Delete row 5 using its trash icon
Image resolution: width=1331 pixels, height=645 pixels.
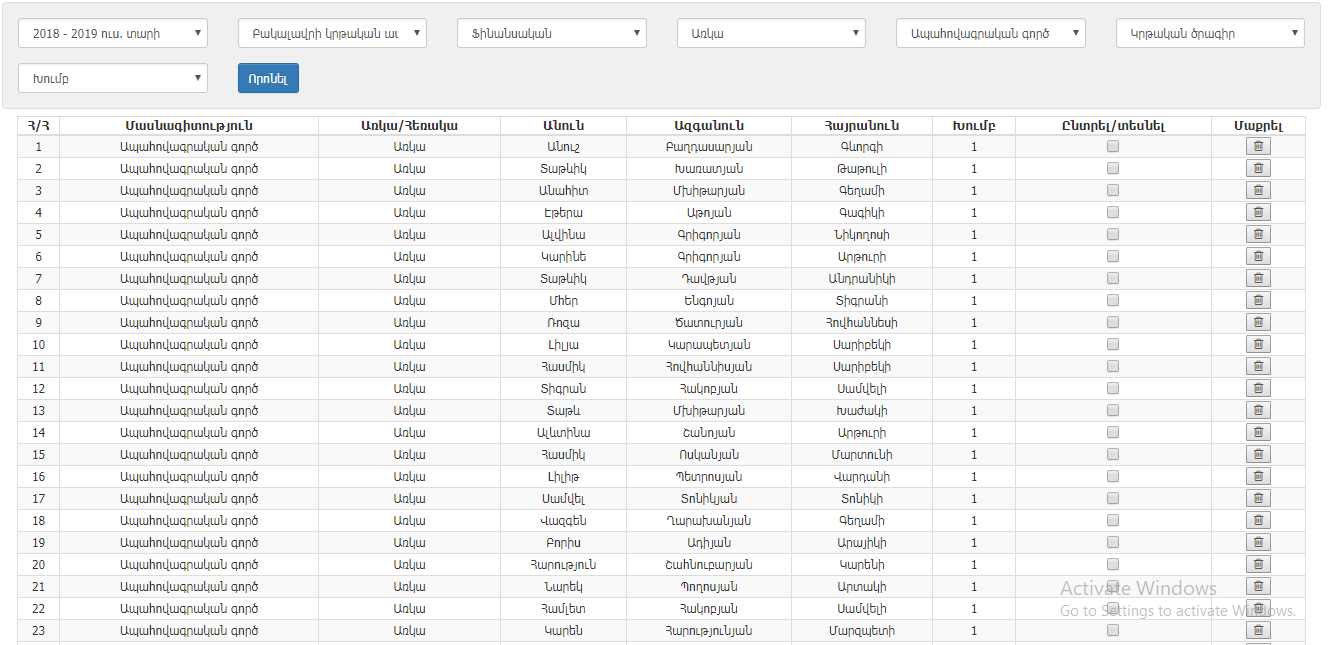[x=1258, y=235]
